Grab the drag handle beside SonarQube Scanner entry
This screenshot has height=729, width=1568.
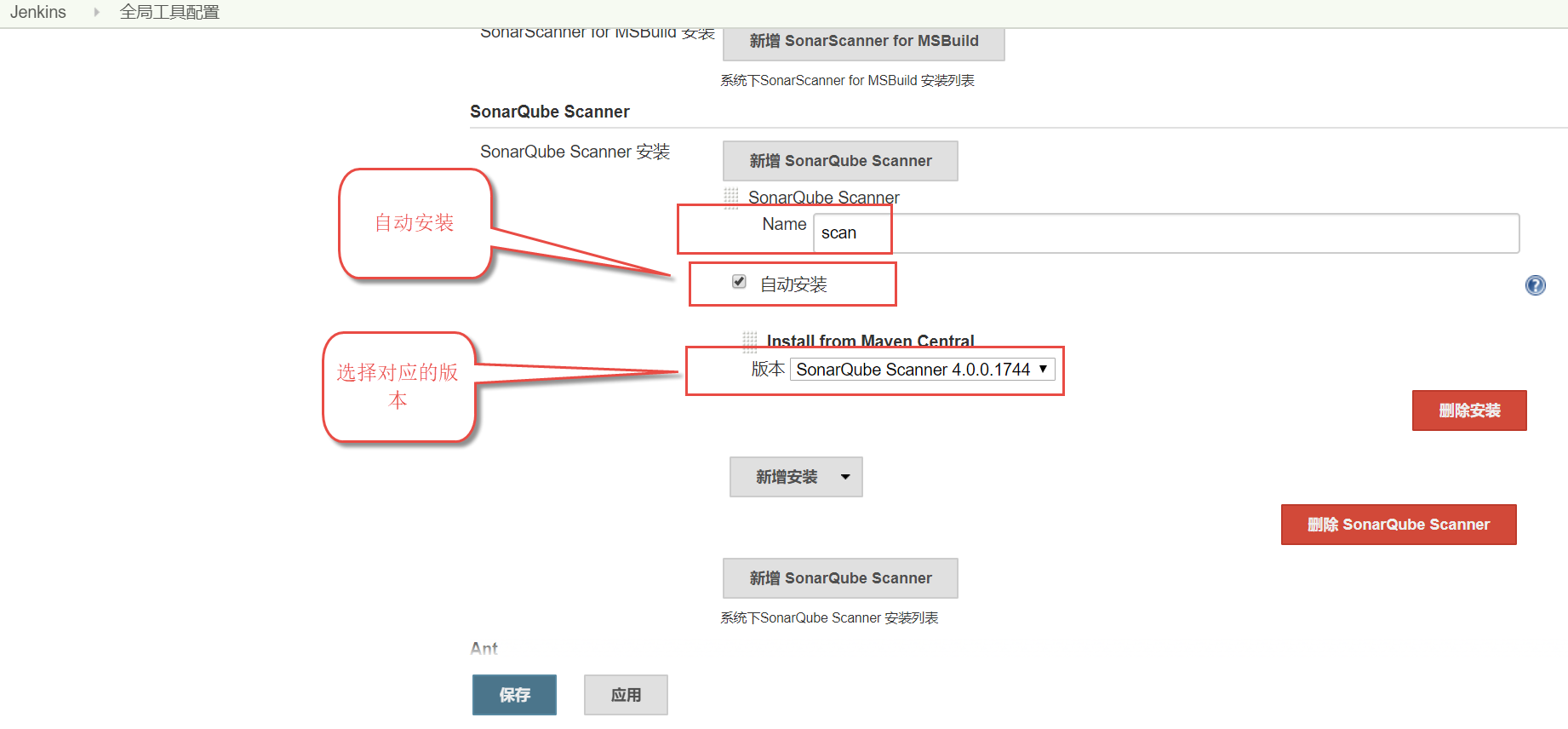tap(731, 198)
